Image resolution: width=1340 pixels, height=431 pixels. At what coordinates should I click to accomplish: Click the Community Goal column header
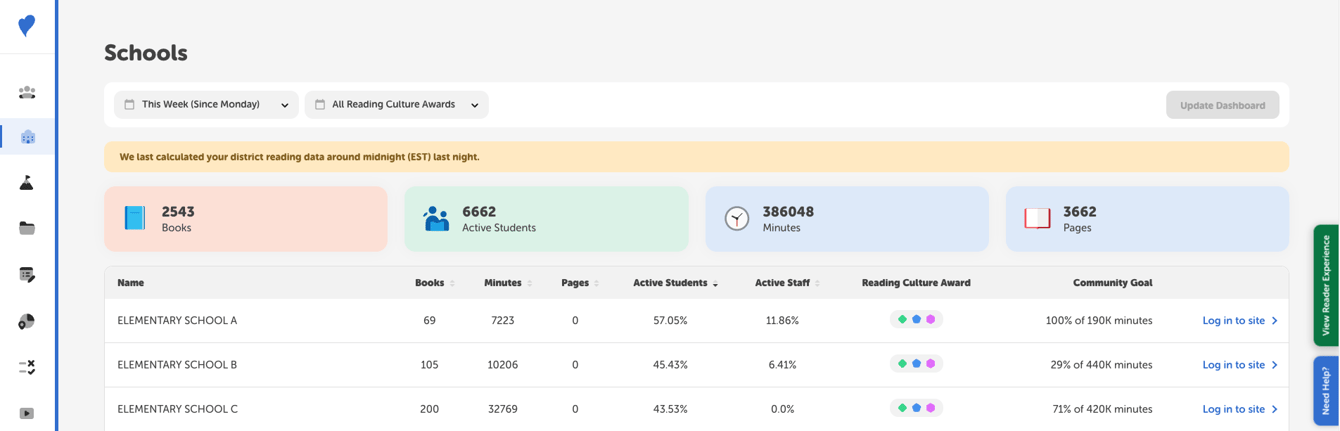(x=1112, y=283)
